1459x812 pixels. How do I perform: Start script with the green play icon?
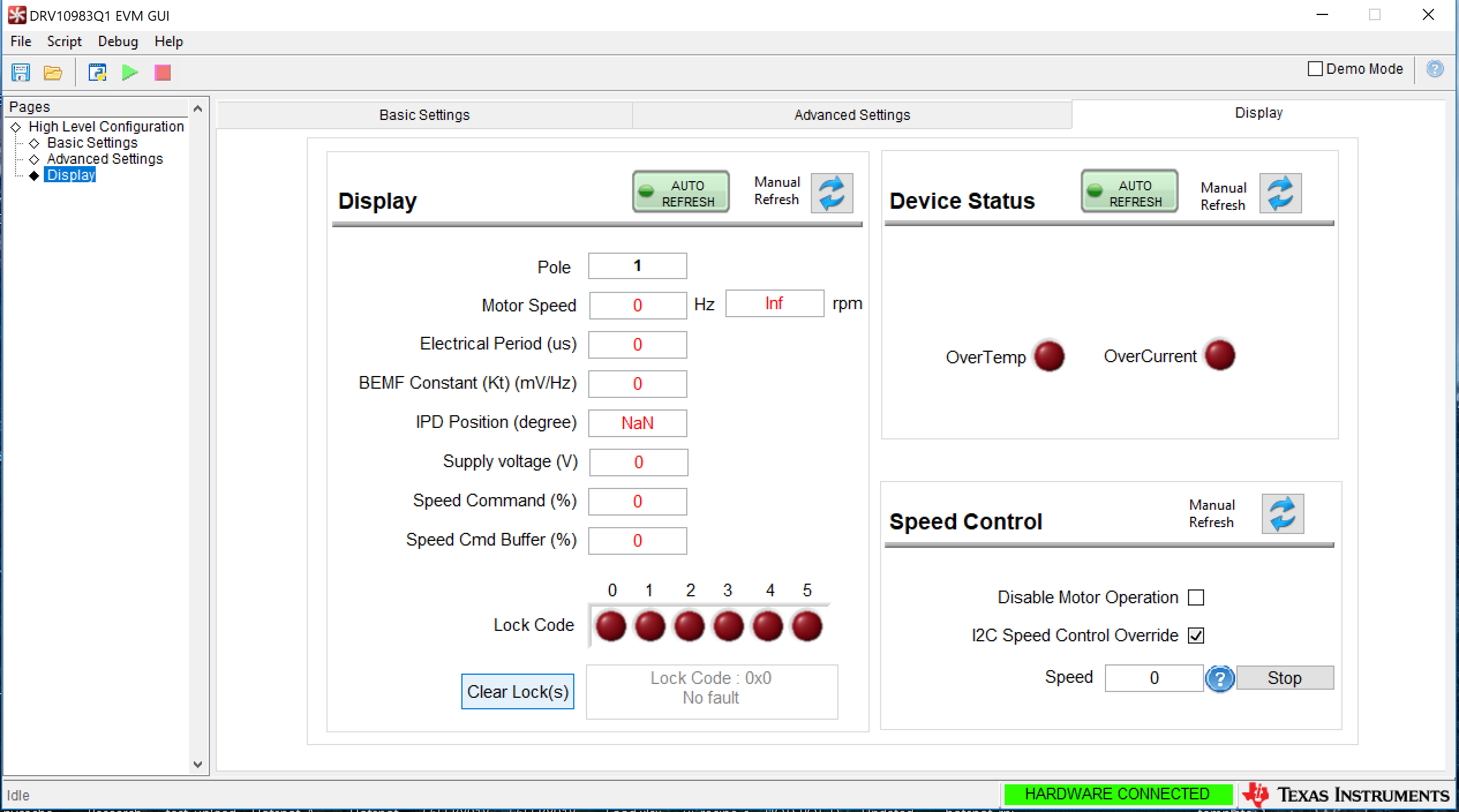point(130,73)
